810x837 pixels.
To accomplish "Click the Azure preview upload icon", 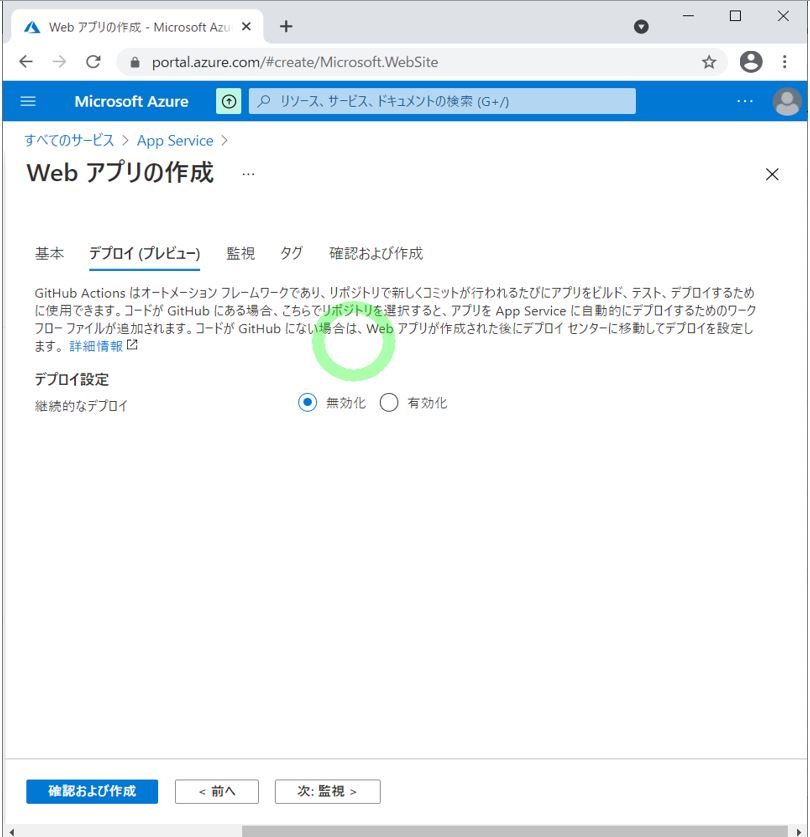I will click(x=229, y=101).
